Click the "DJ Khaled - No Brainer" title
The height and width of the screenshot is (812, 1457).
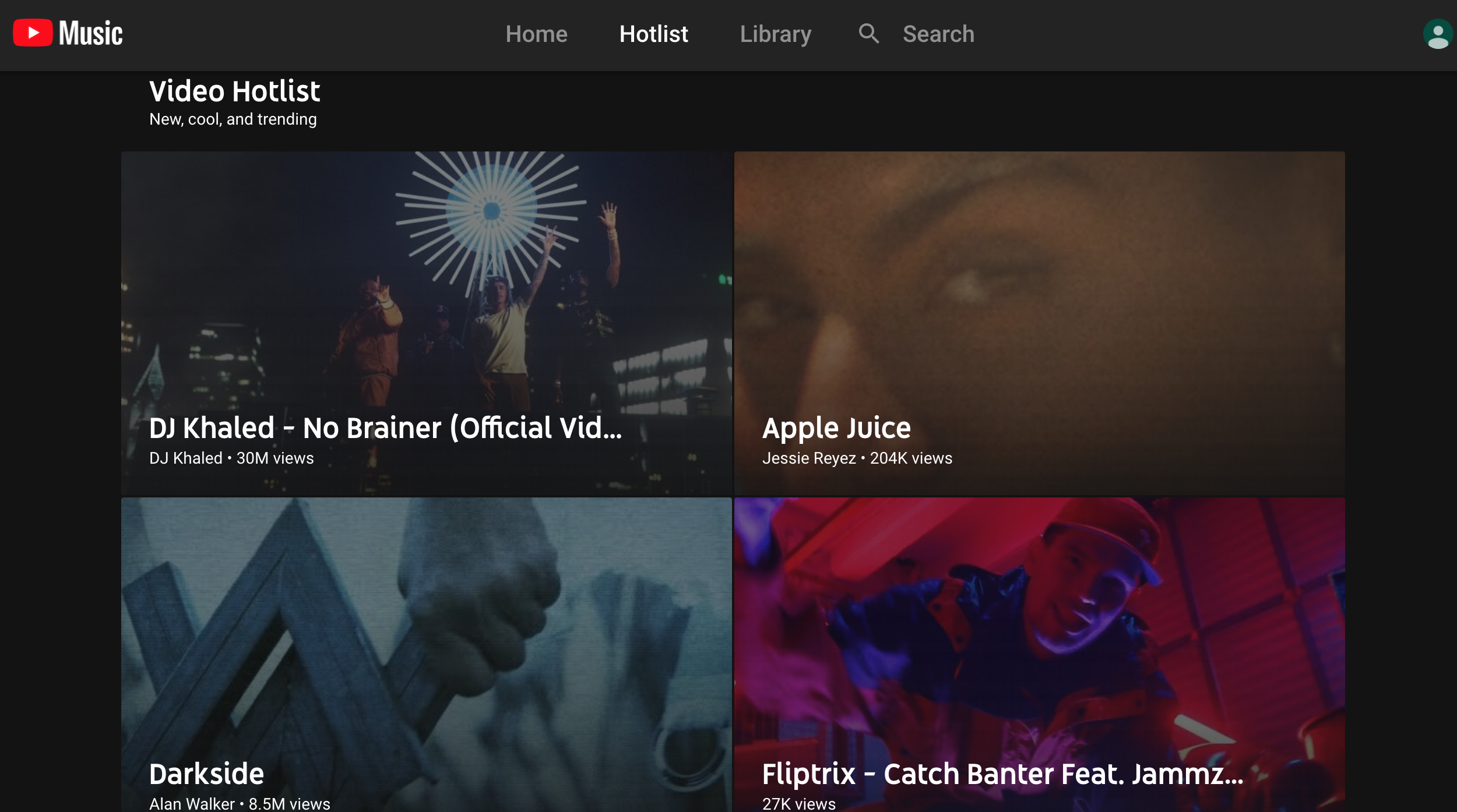click(385, 428)
